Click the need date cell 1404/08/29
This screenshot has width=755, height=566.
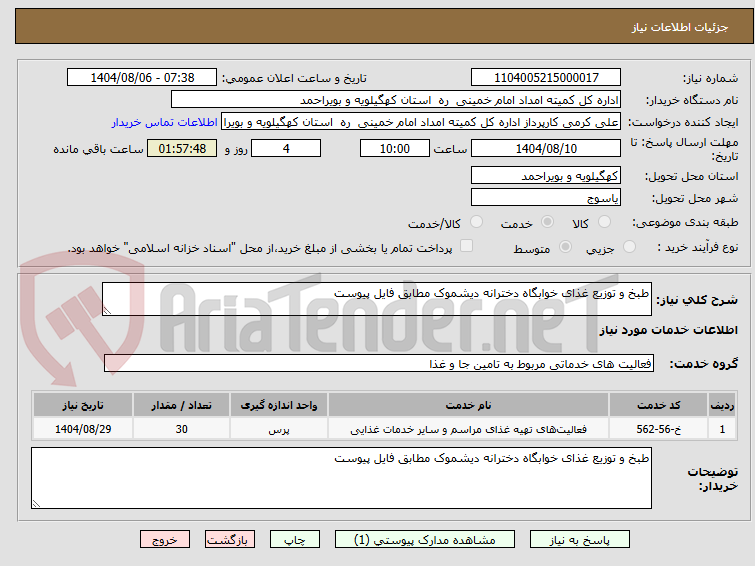coord(83,429)
